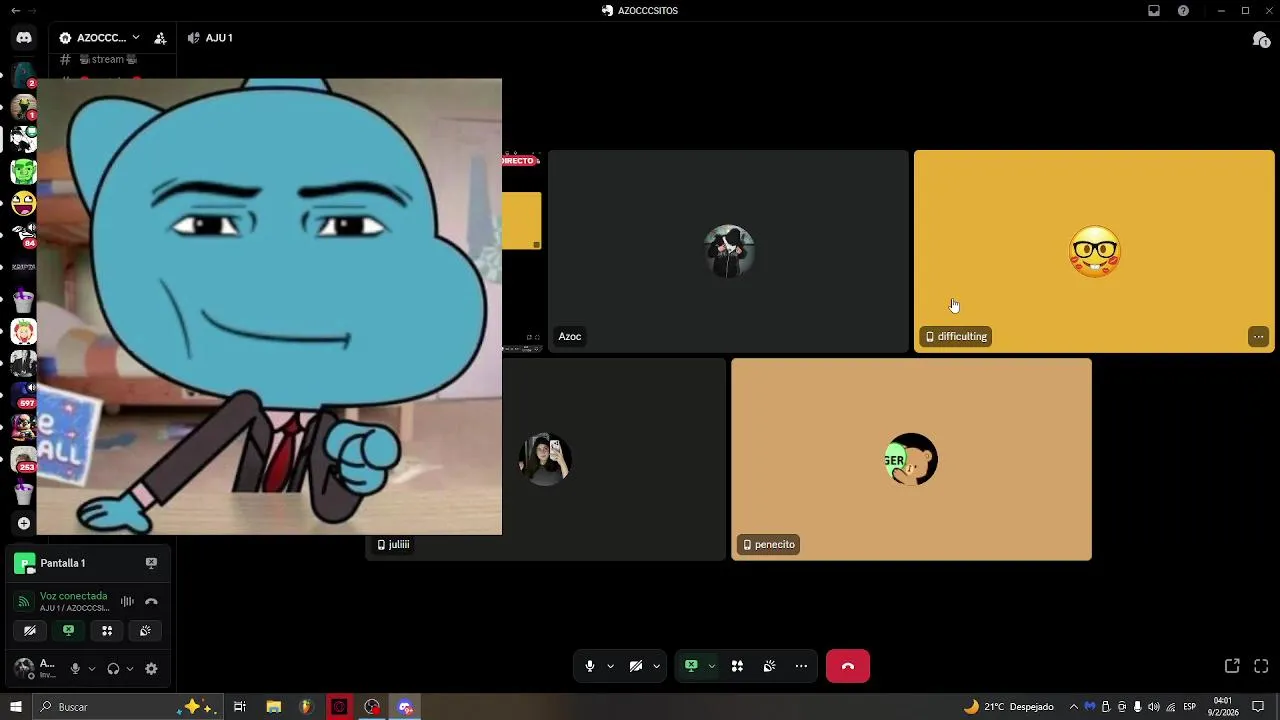Screen dimensions: 1280x720
Task: Open weather widget 21°C Despejado
Action: pyautogui.click(x=1008, y=707)
